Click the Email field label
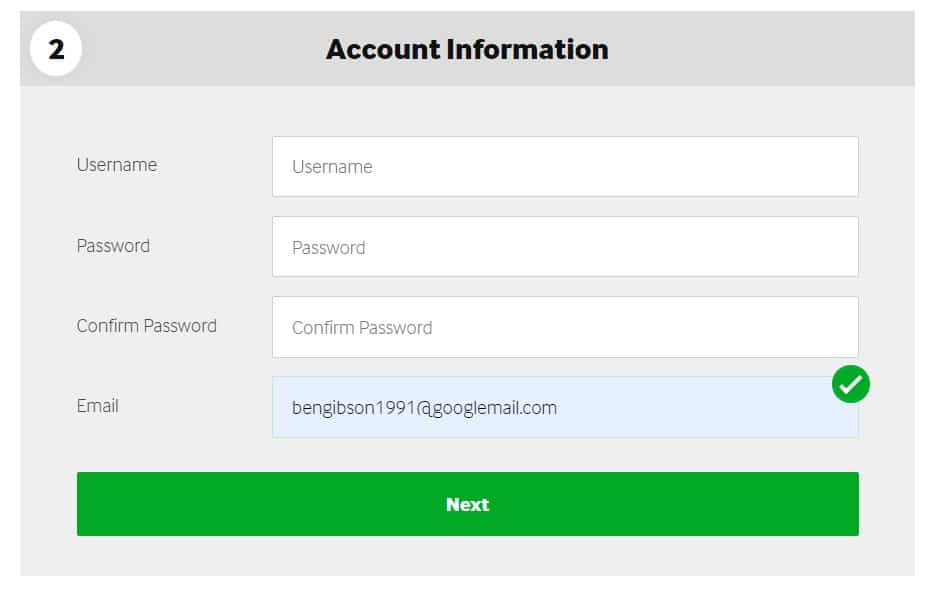This screenshot has height=592, width=942. click(x=97, y=406)
